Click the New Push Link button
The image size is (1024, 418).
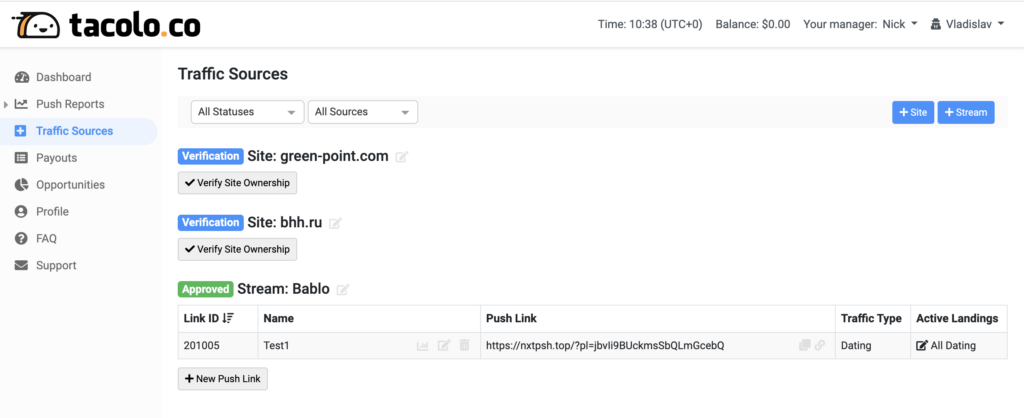click(223, 379)
